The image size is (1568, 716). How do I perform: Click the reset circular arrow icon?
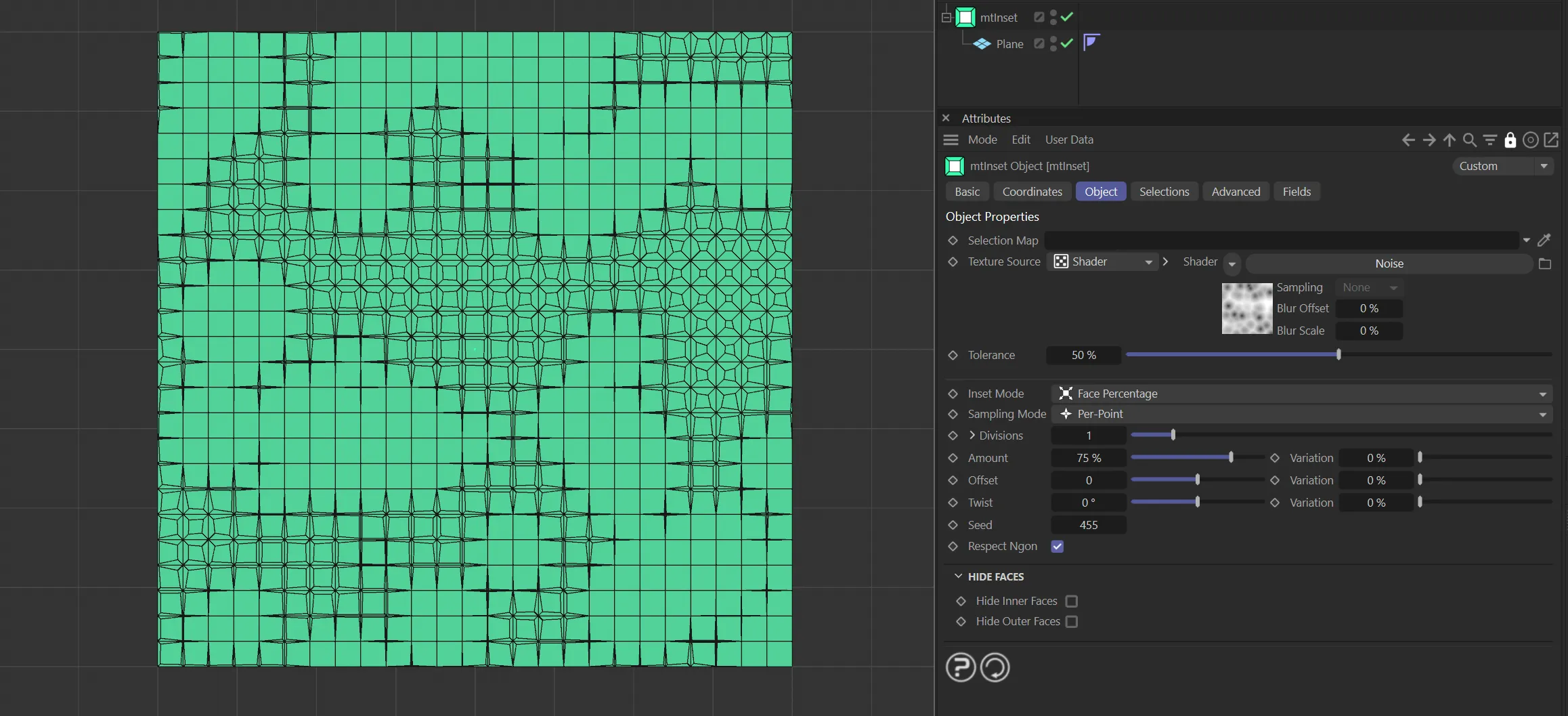click(995, 667)
